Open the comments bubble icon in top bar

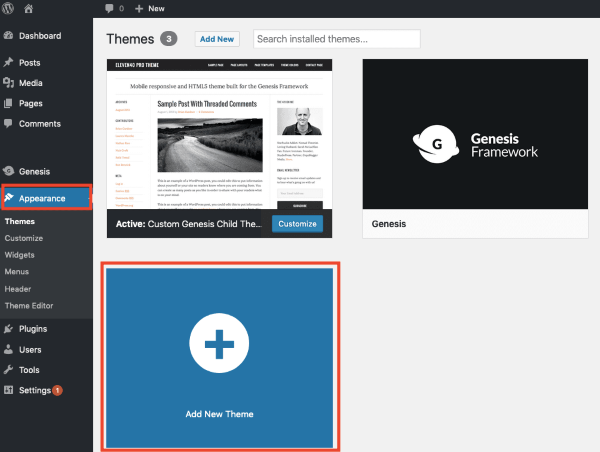click(x=111, y=8)
